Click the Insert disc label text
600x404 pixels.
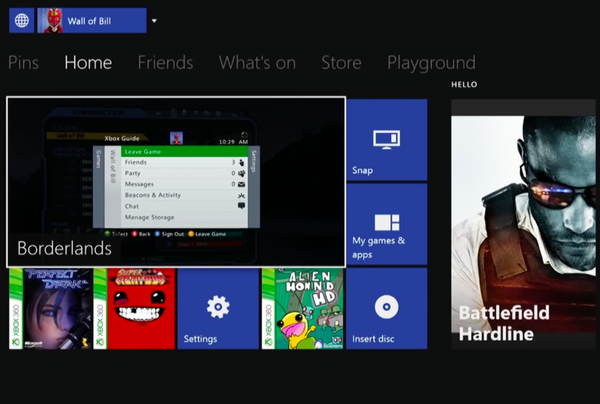373,339
